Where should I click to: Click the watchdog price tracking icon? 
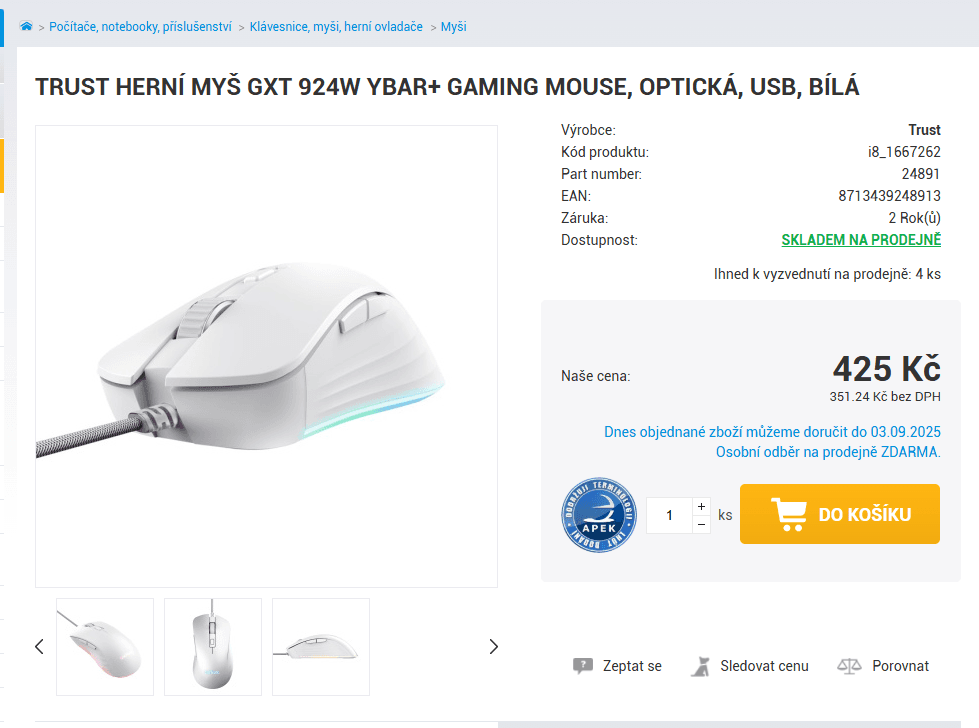coord(701,666)
